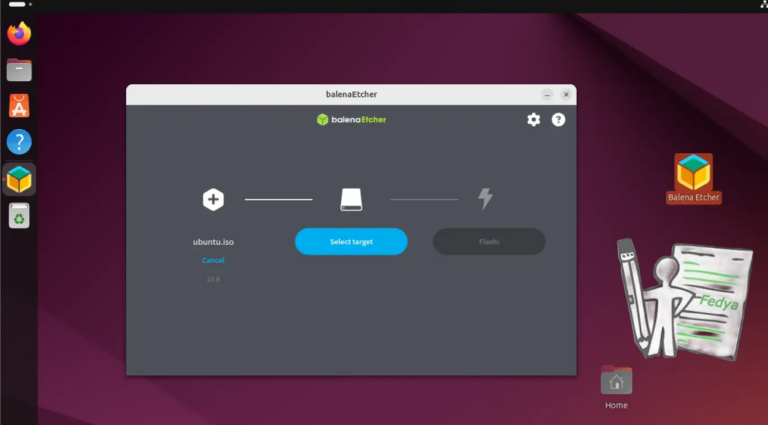Close the balenaEtcher window
The width and height of the screenshot is (768, 425).
(x=566, y=94)
